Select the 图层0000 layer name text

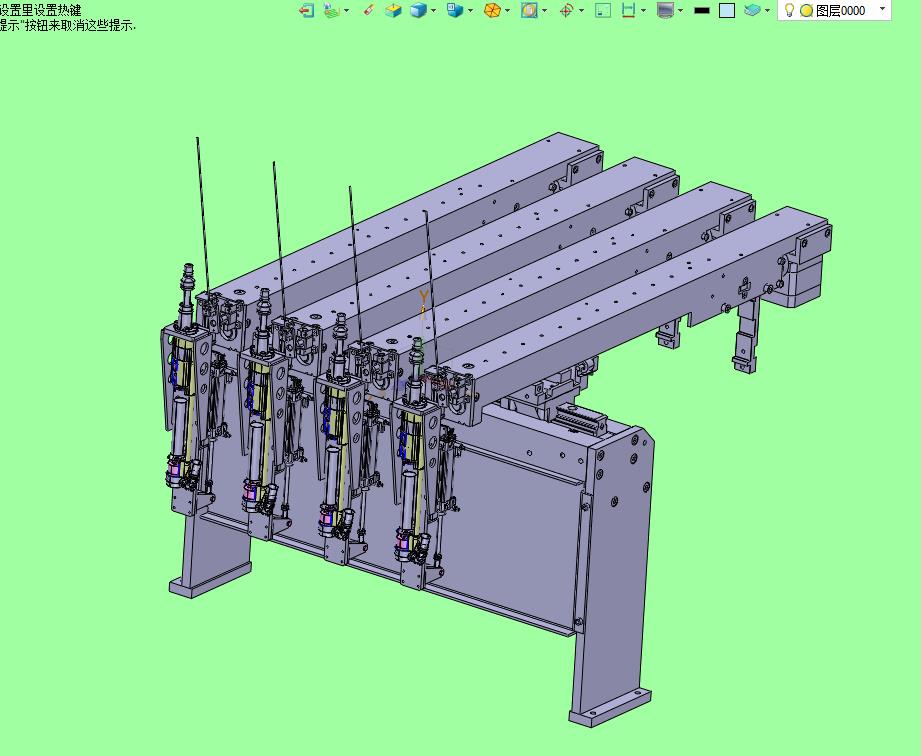pyautogui.click(x=841, y=11)
